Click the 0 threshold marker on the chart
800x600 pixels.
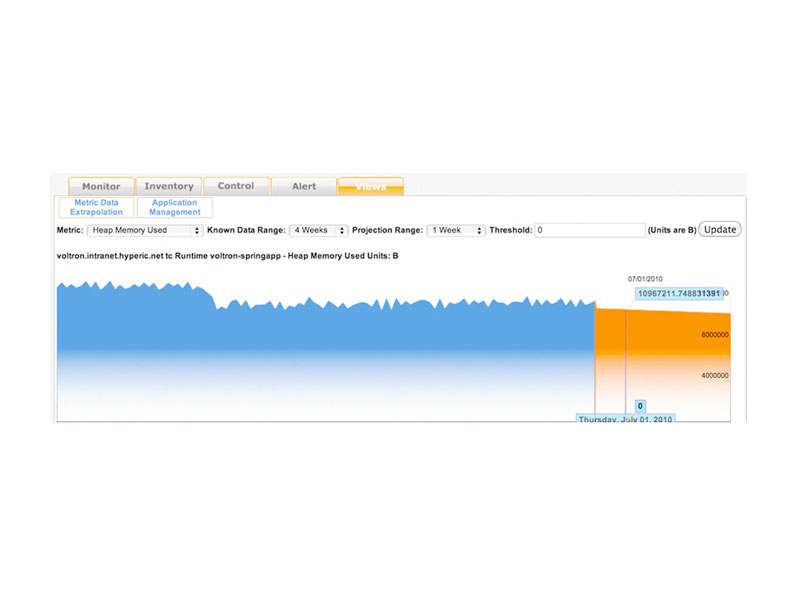pyautogui.click(x=640, y=406)
